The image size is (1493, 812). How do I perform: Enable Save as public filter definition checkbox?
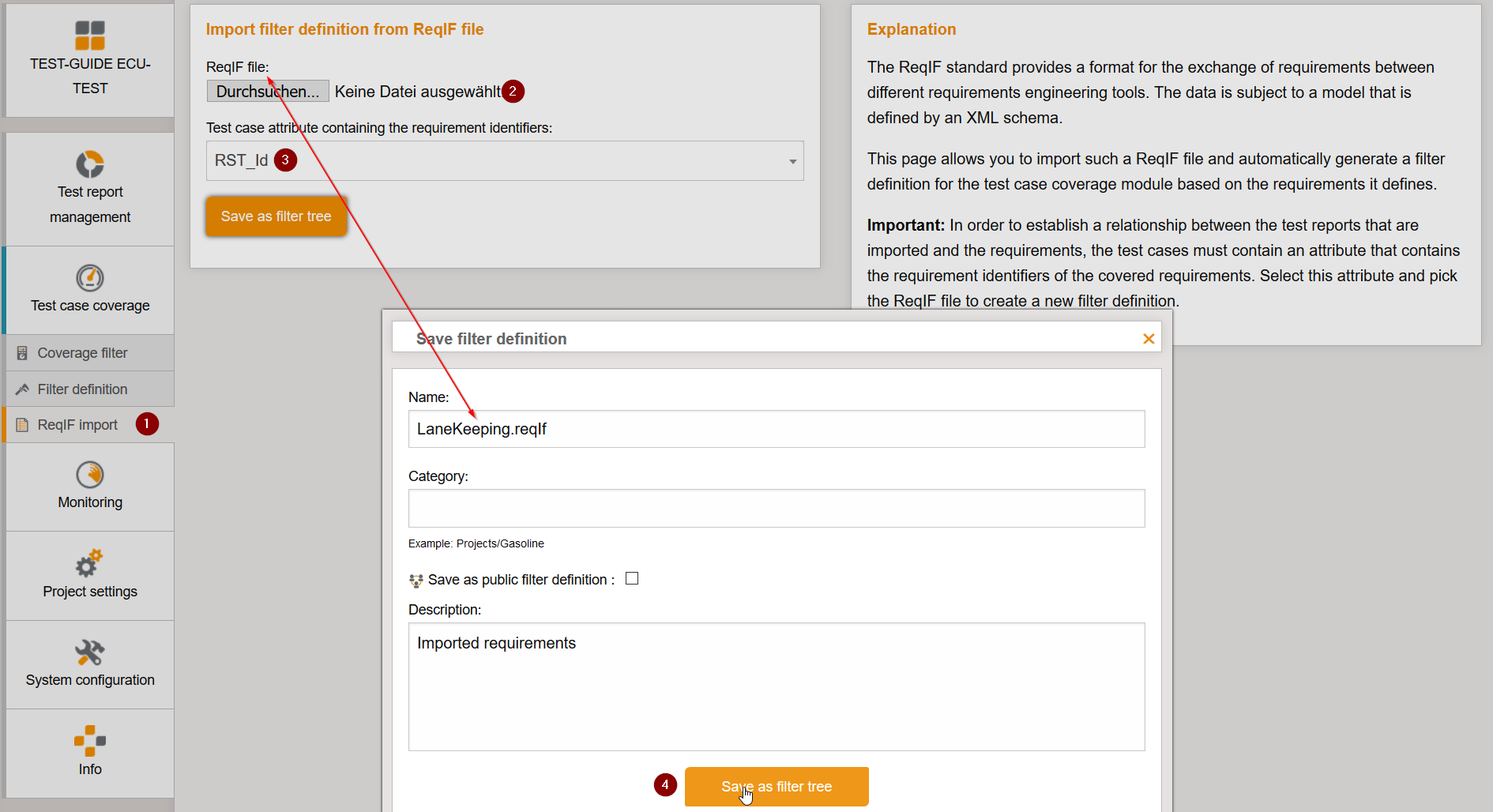pos(632,579)
